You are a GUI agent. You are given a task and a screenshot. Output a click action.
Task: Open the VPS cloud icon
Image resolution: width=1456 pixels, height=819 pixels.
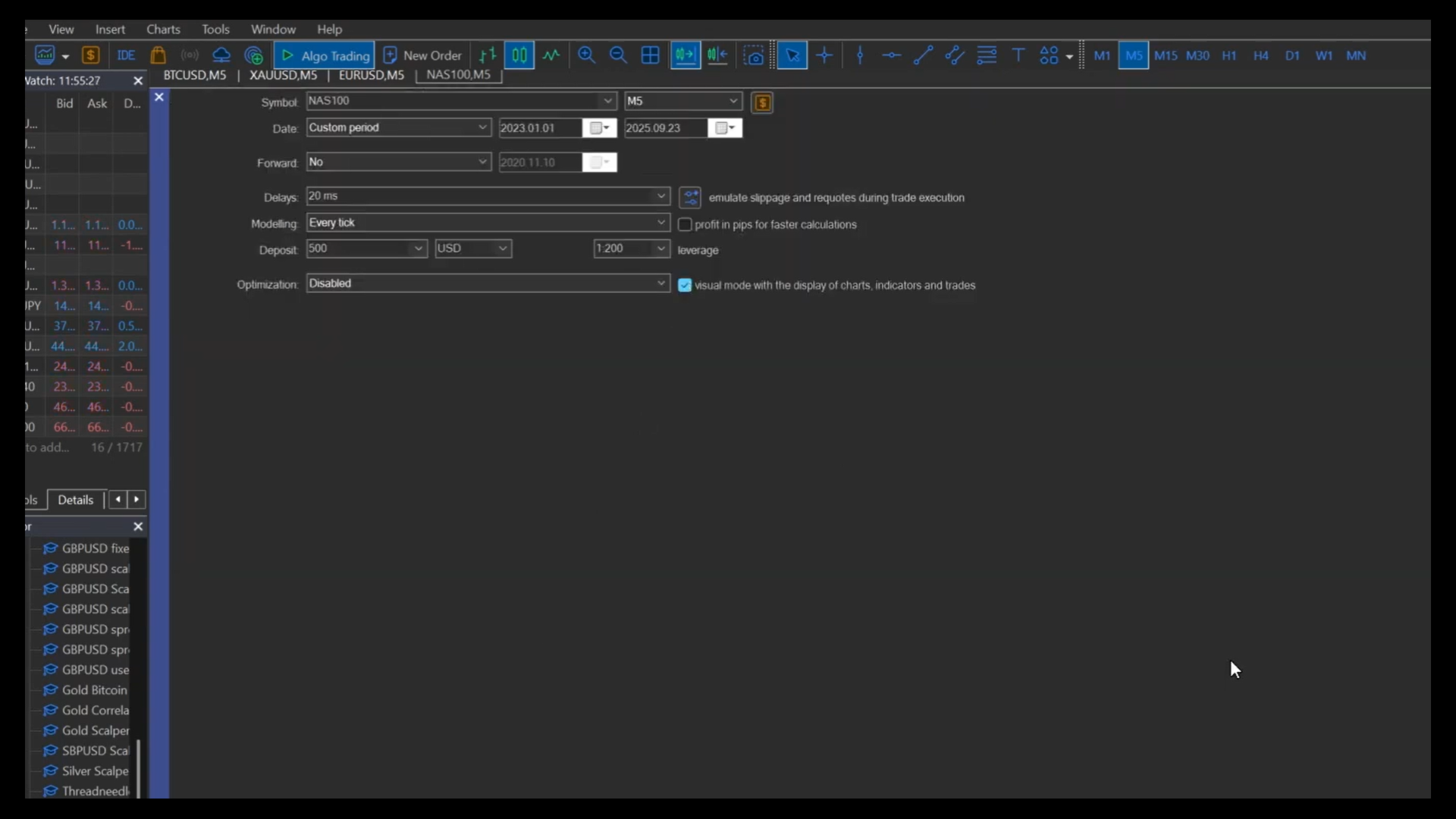221,55
